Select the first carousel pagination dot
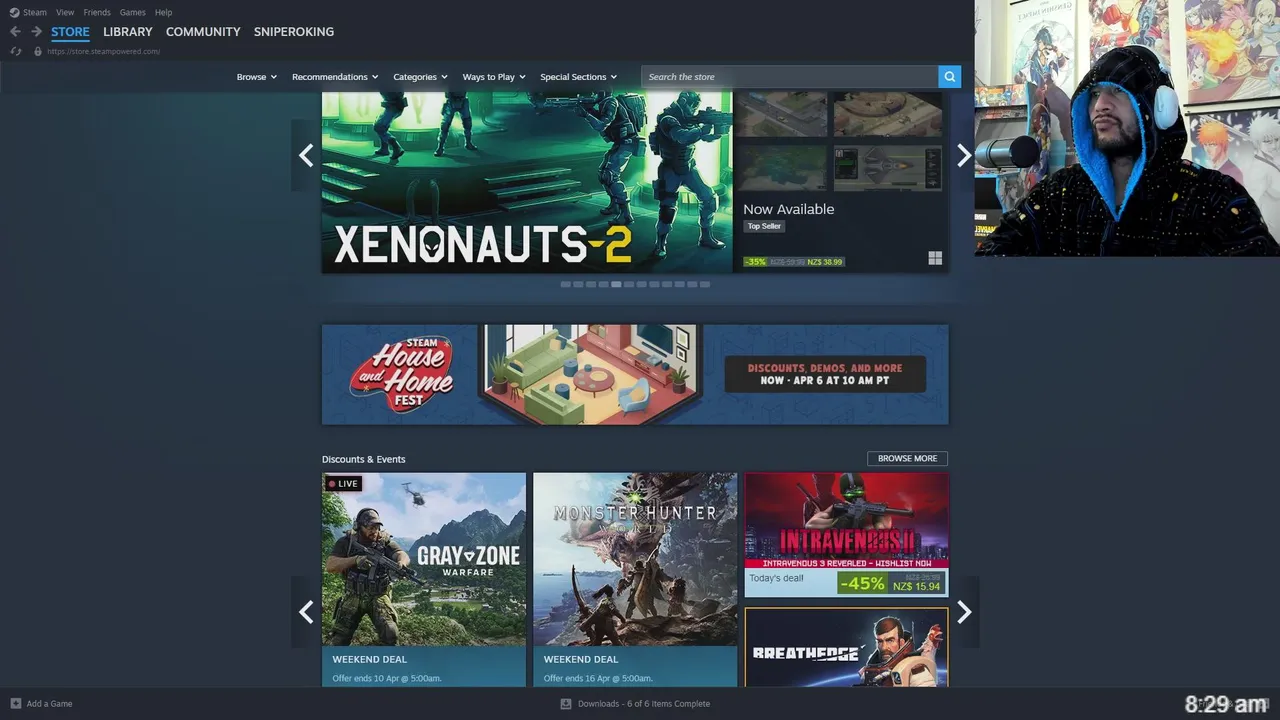This screenshot has height=720, width=1280. [566, 284]
